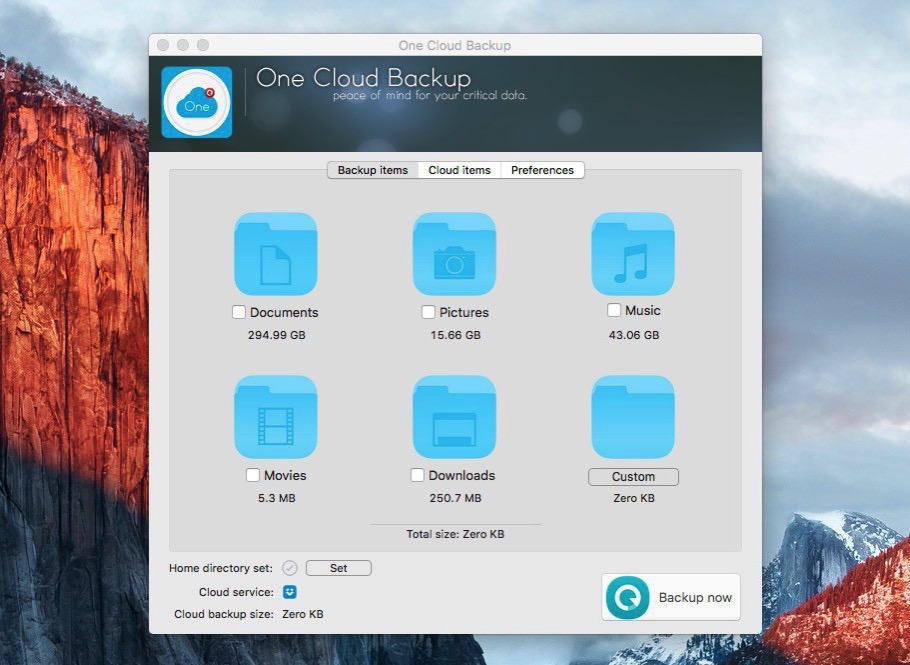Click the 43.06 GB Music size
This screenshot has width=910, height=665.
pyautogui.click(x=634, y=335)
